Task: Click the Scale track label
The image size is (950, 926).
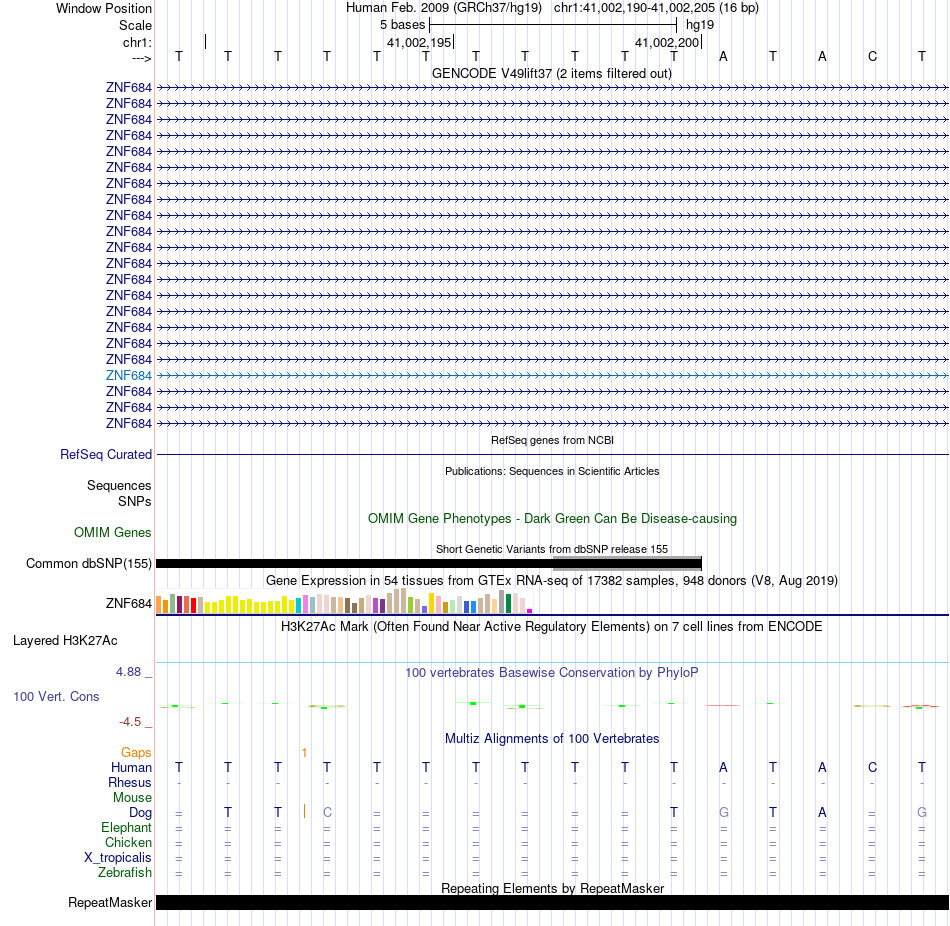Action: pyautogui.click(x=135, y=25)
